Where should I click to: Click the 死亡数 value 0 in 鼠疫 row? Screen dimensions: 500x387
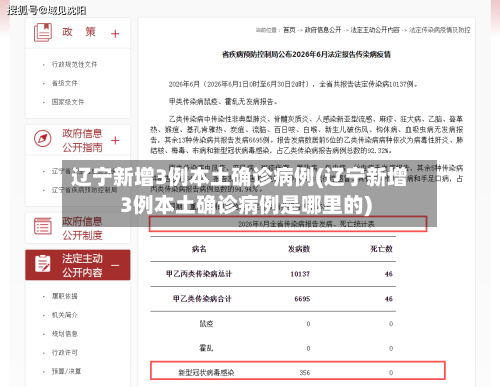[391, 324]
